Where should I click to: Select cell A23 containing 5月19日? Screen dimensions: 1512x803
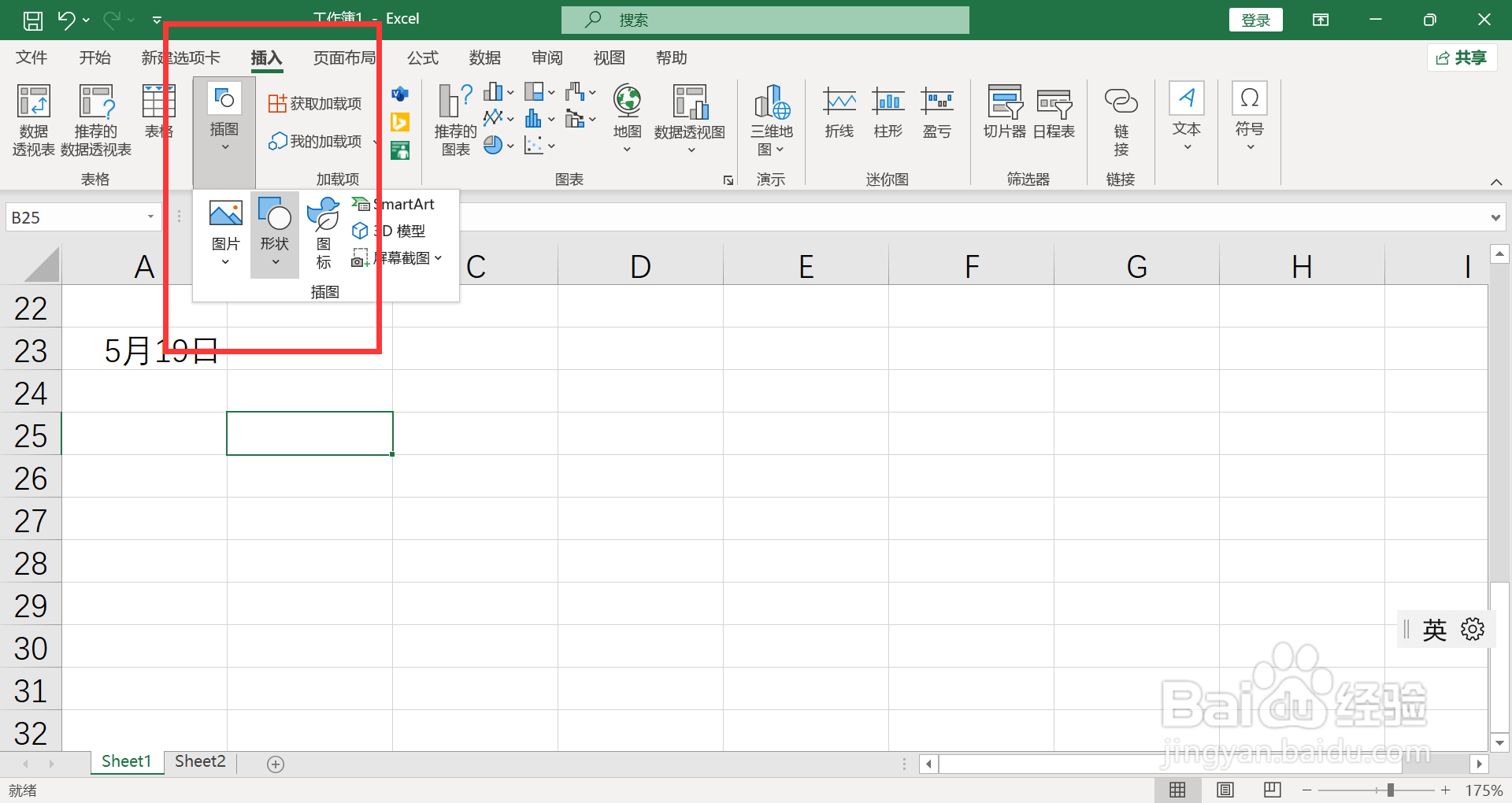pos(145,350)
